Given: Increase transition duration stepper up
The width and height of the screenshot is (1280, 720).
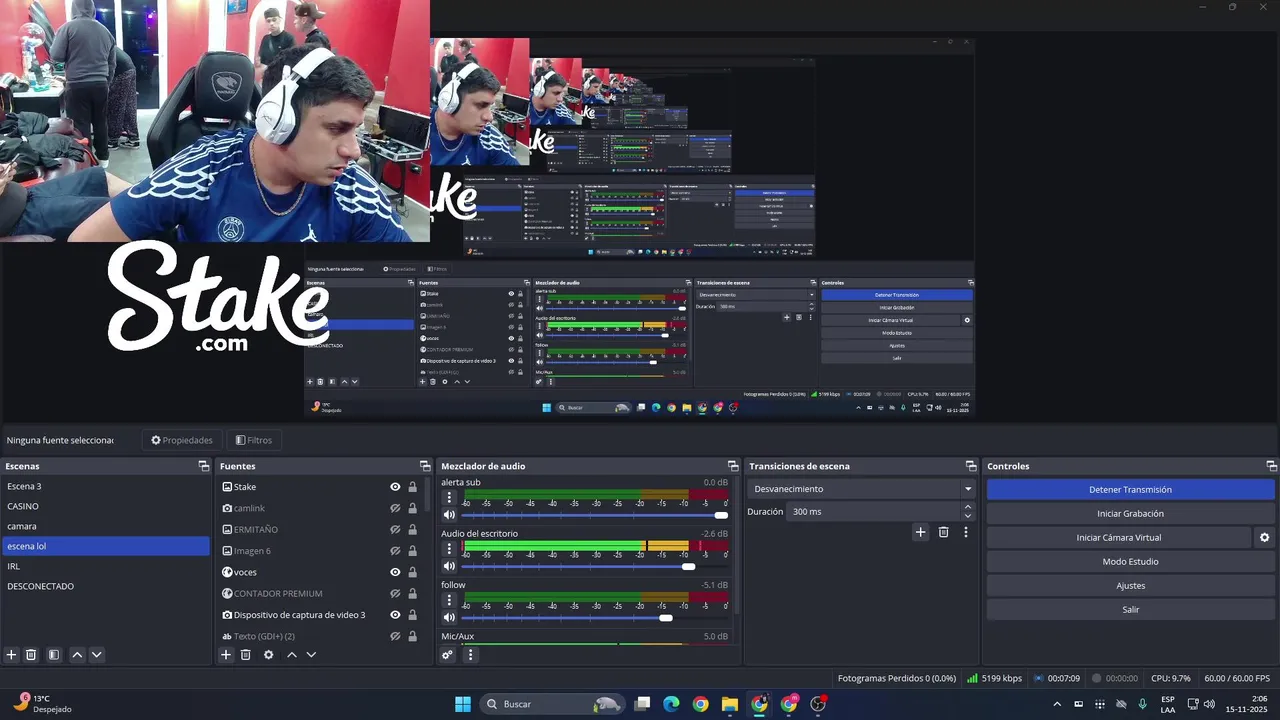Looking at the screenshot, I should point(967,507).
